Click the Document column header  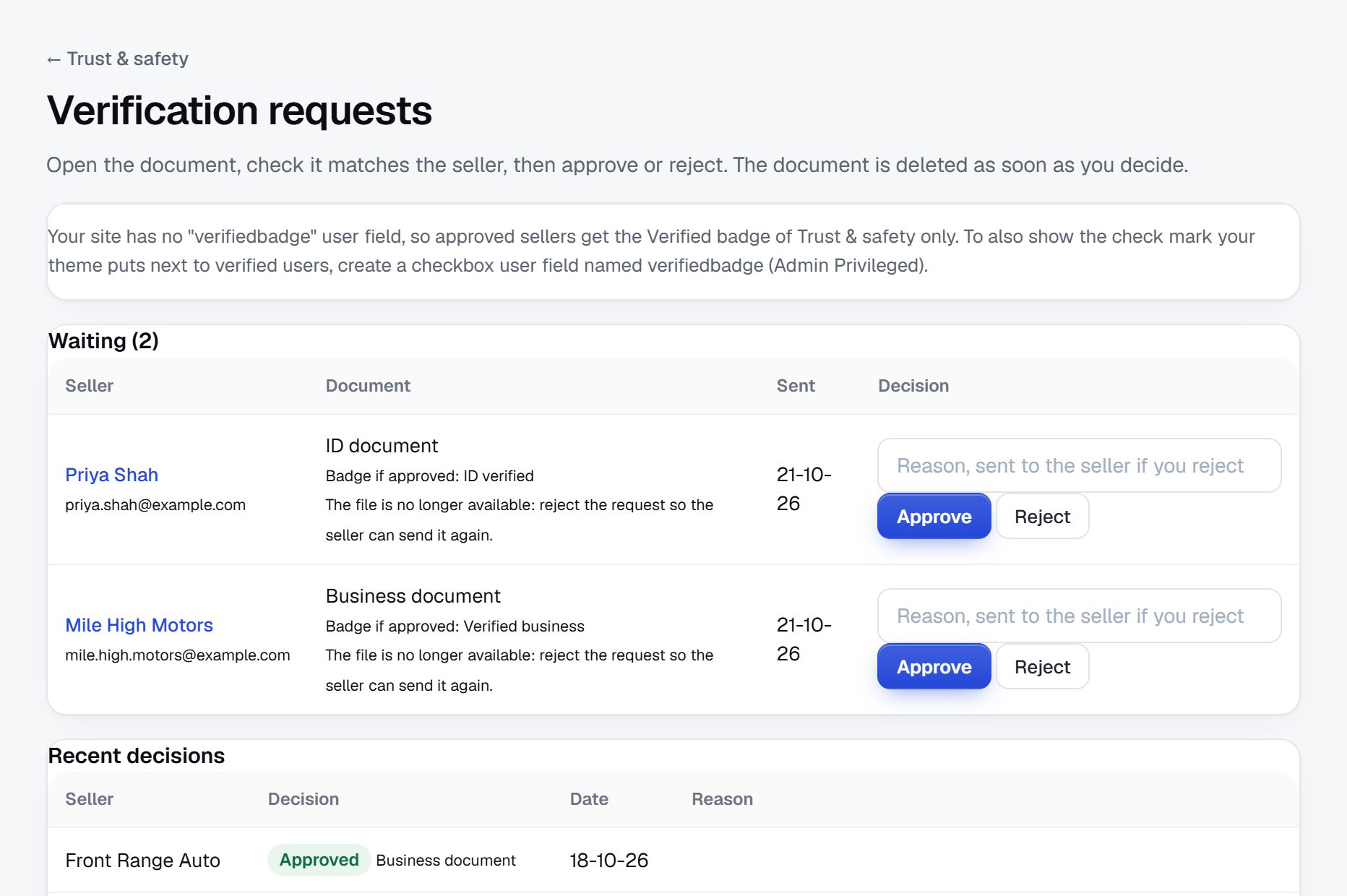[368, 386]
